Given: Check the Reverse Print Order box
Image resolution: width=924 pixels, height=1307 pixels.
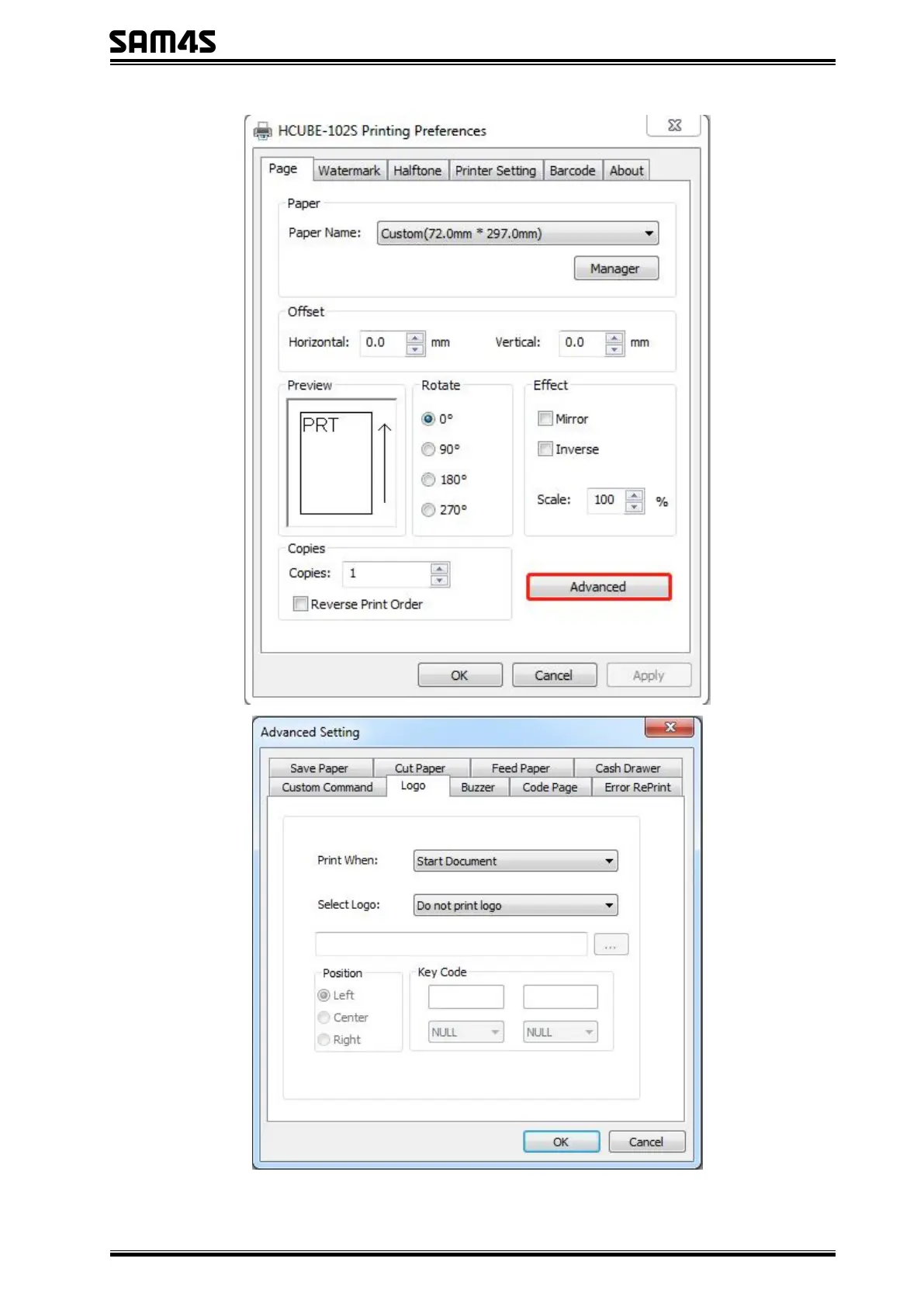Looking at the screenshot, I should [300, 604].
